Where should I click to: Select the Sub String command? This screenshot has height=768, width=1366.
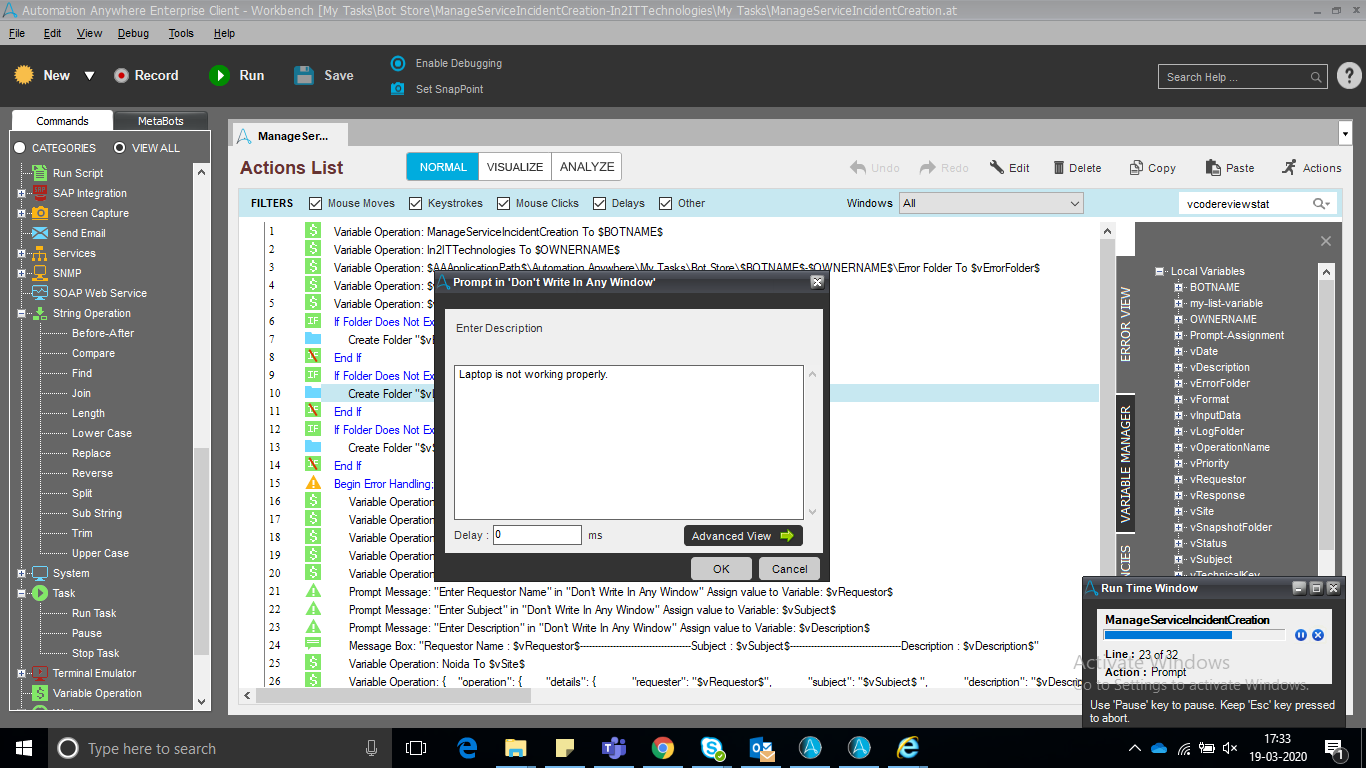[97, 513]
